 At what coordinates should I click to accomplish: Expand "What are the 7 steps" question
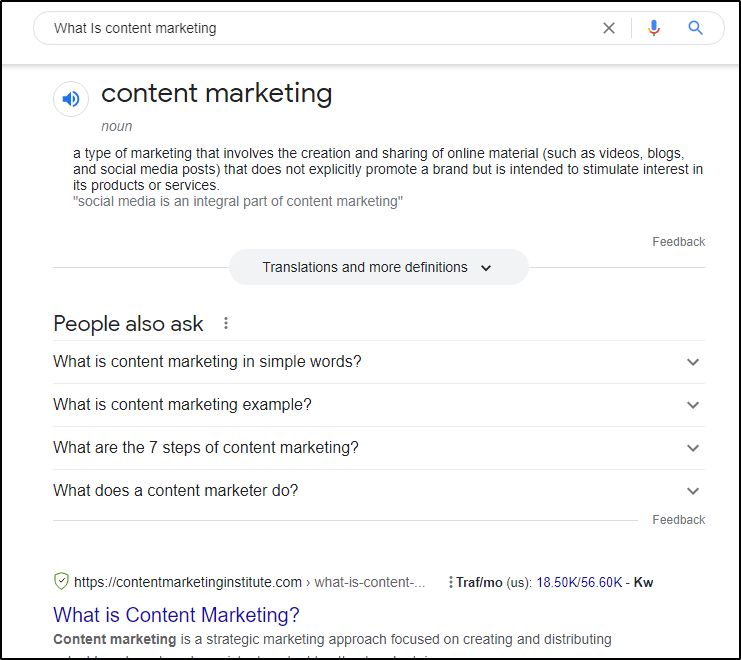click(x=378, y=448)
